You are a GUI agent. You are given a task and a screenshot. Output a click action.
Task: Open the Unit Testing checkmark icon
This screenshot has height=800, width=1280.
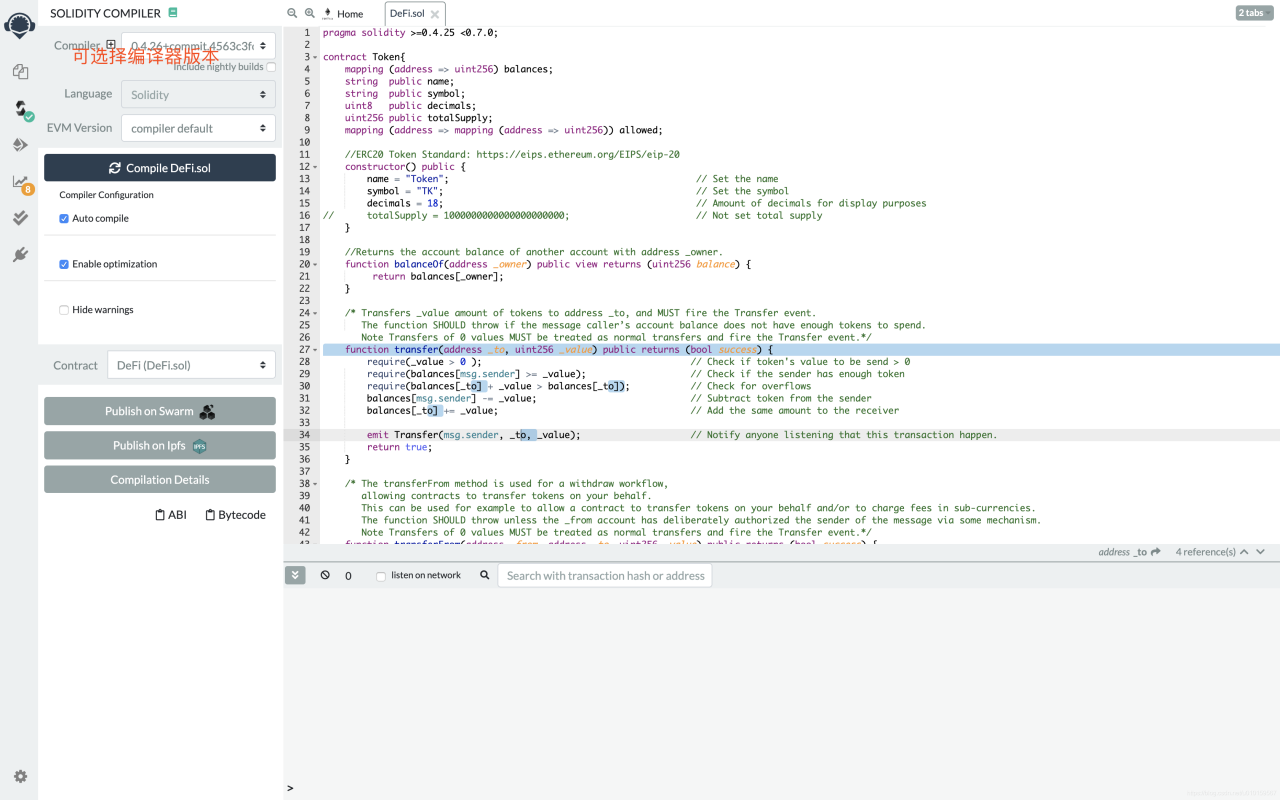point(20,218)
